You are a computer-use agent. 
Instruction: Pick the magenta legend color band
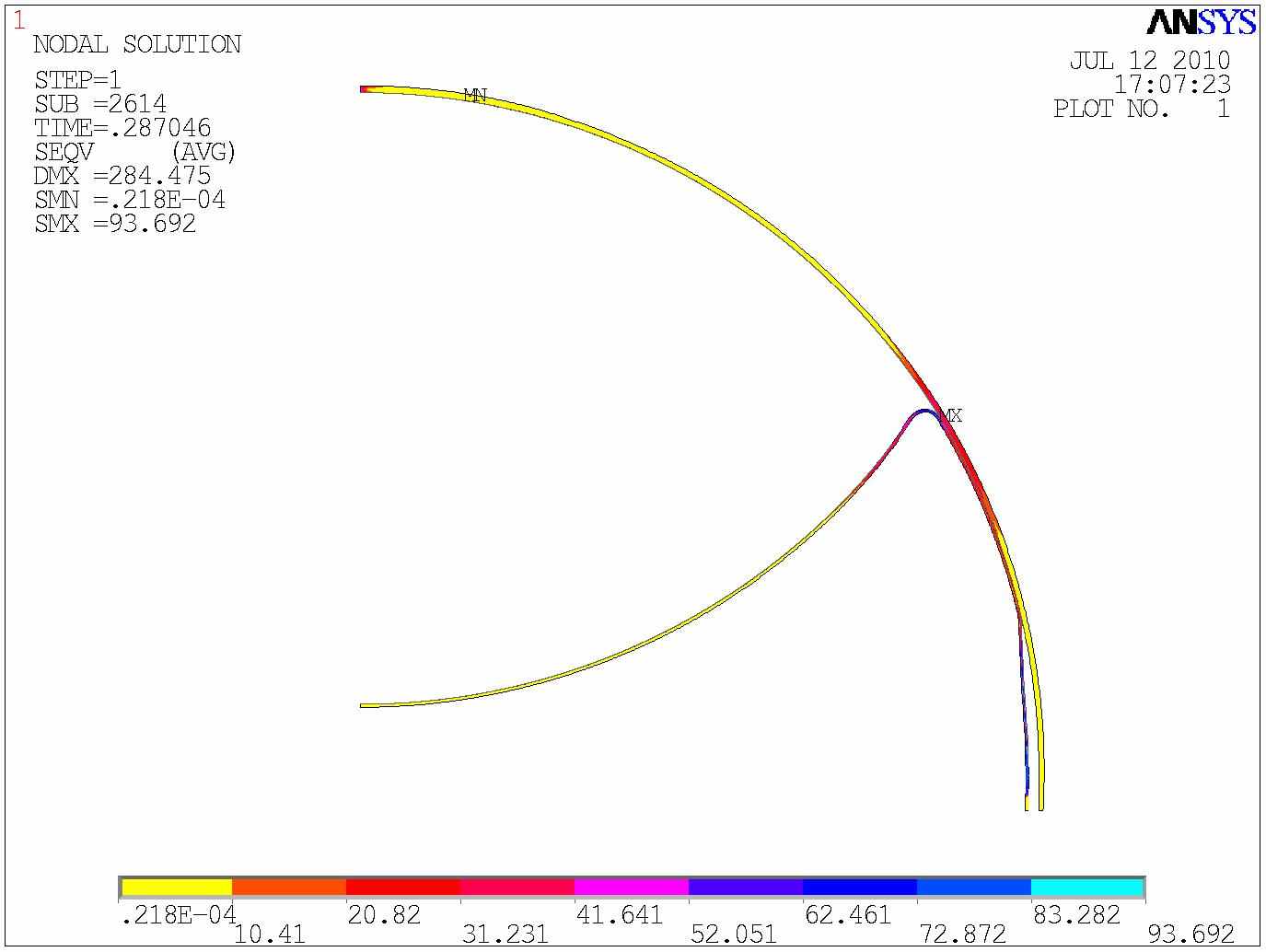click(x=632, y=887)
